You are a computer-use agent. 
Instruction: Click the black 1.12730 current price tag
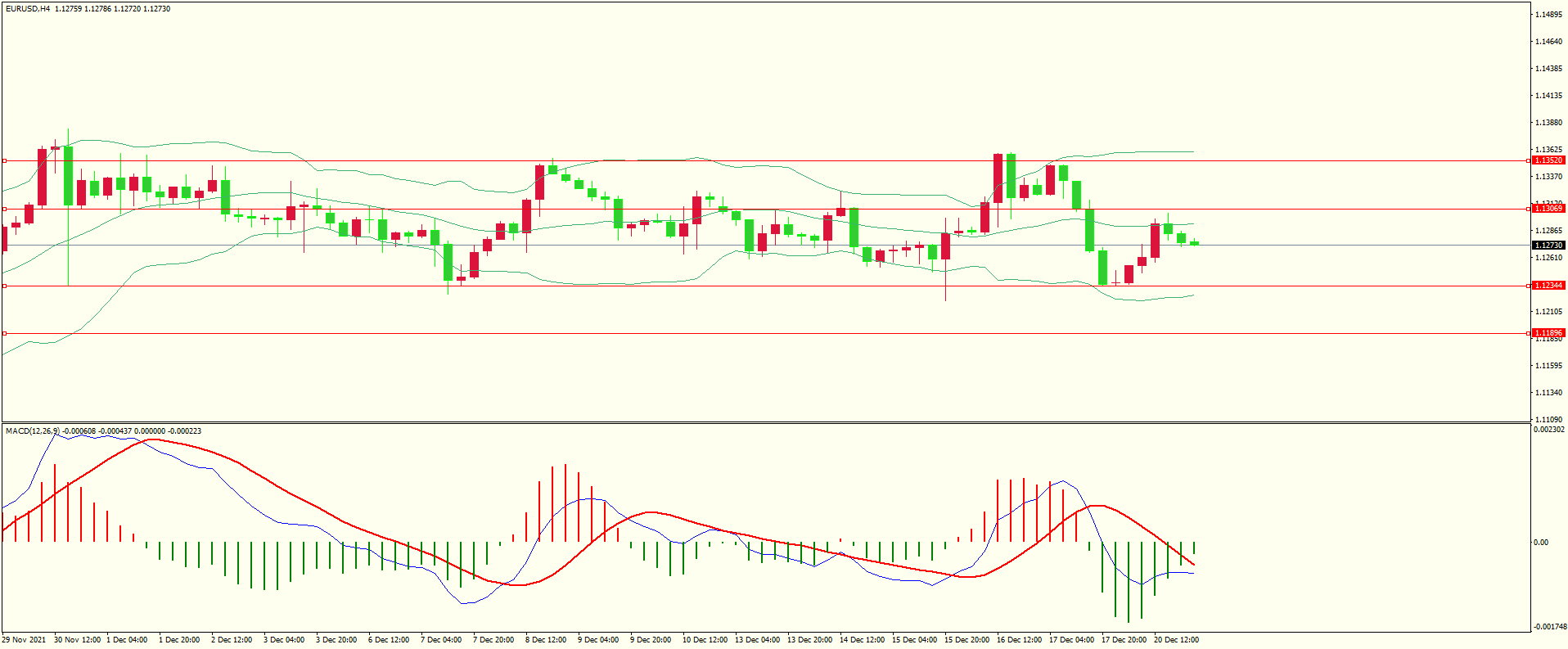1548,246
